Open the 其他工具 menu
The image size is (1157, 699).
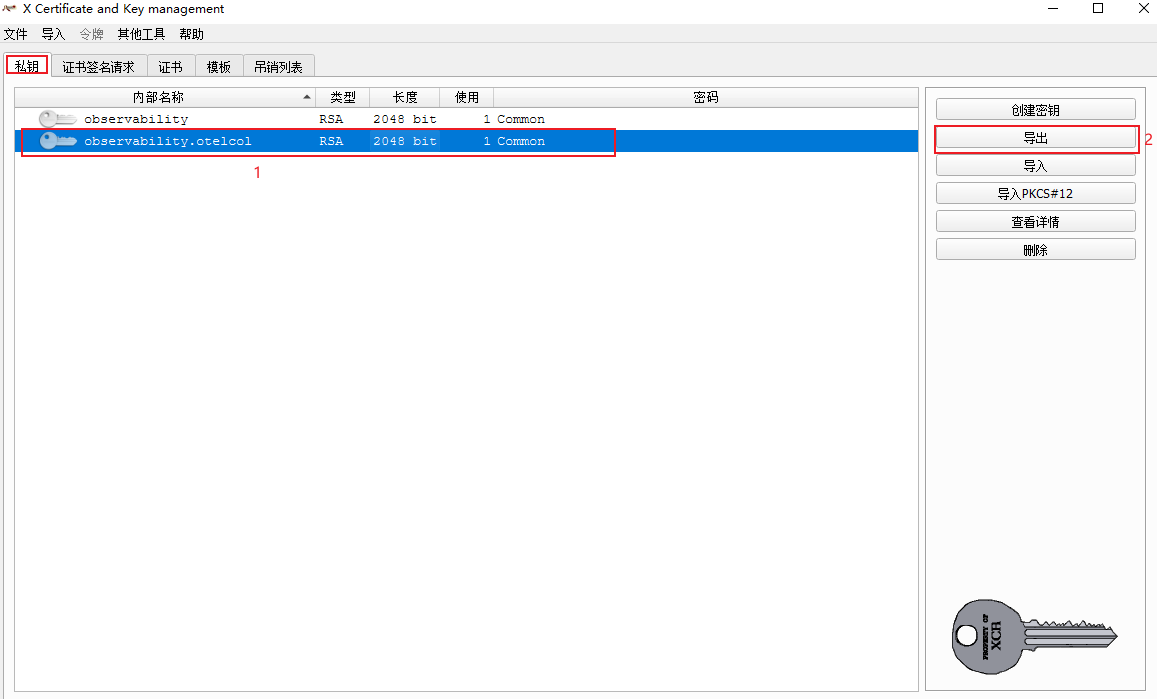tap(141, 34)
